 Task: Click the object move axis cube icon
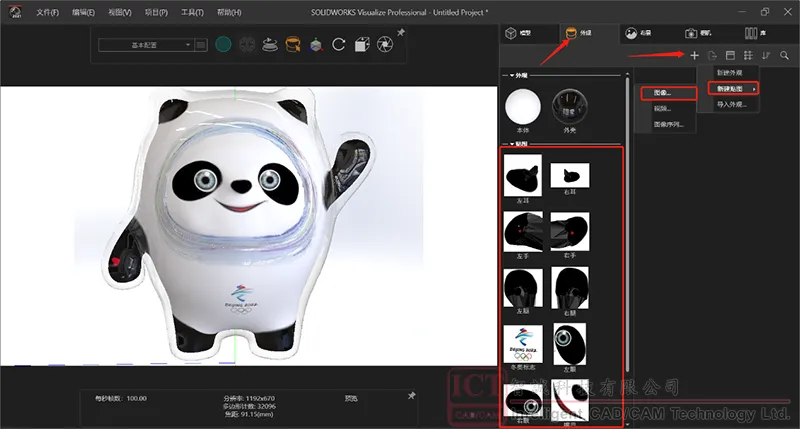(316, 45)
